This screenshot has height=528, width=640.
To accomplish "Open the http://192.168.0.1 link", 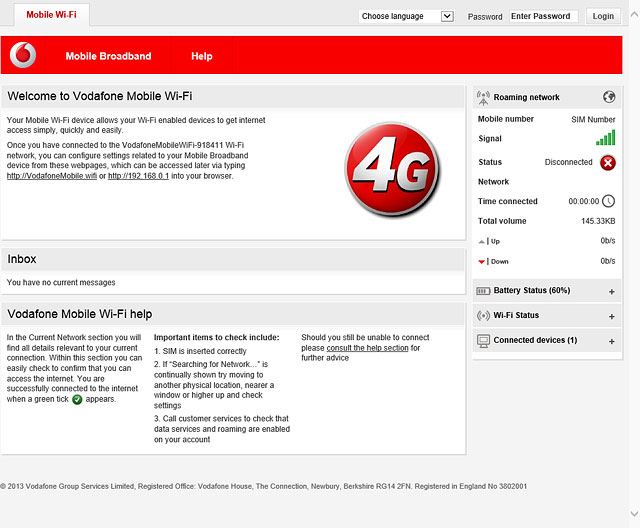I will point(138,176).
